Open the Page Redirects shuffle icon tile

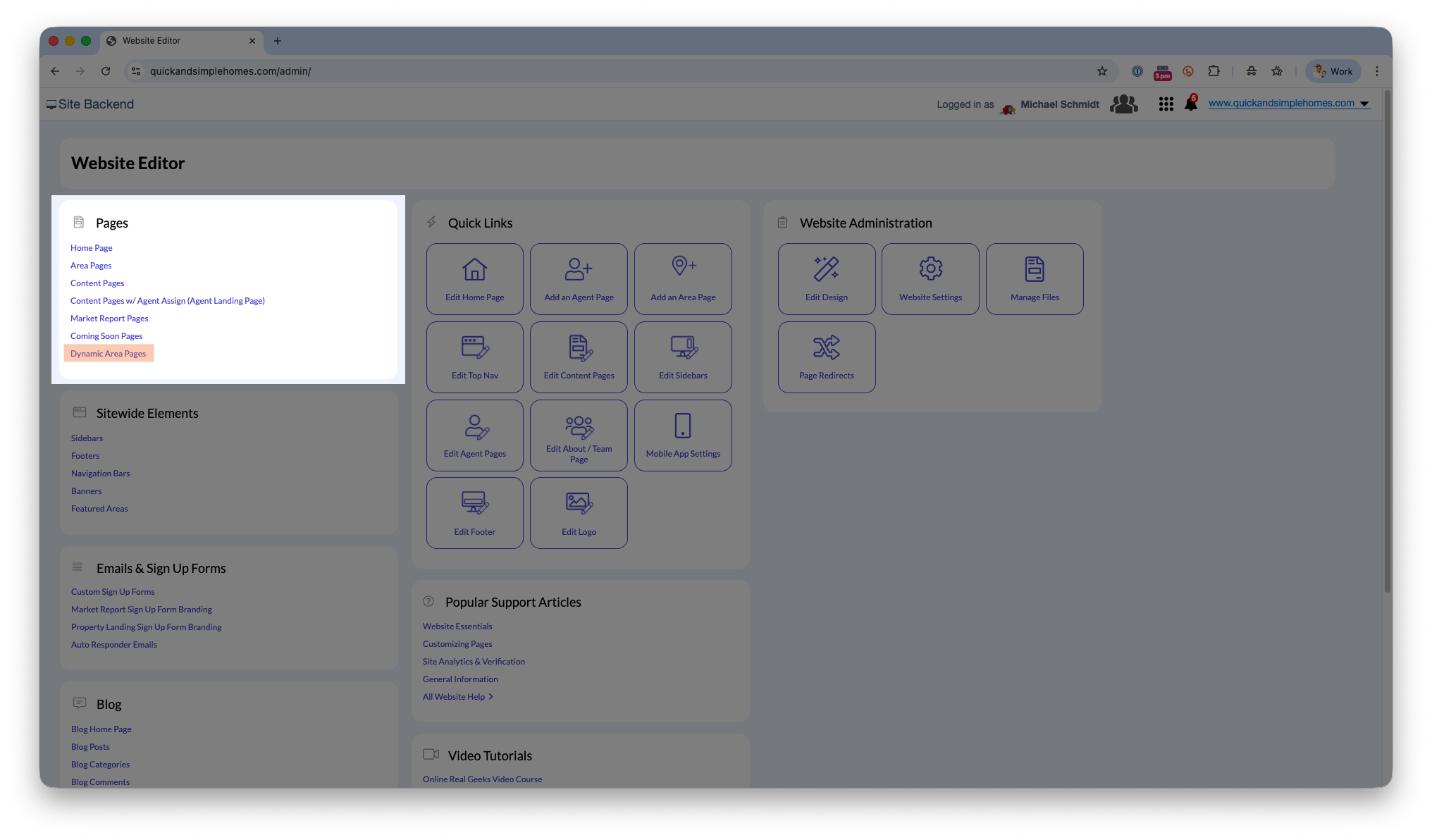826,357
